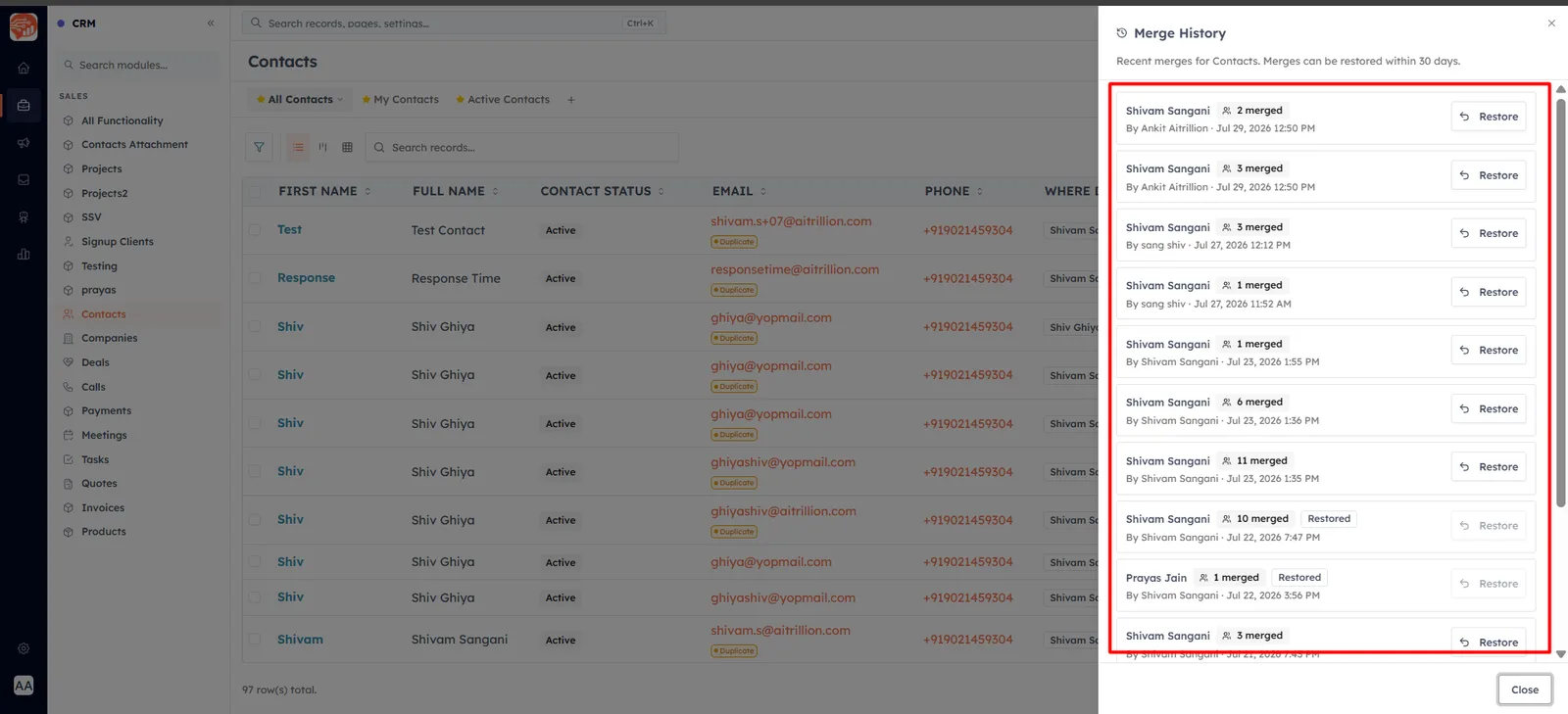This screenshot has width=1568, height=714.
Task: Click the Merge History scrollbar up arrow
Action: coord(1560,89)
